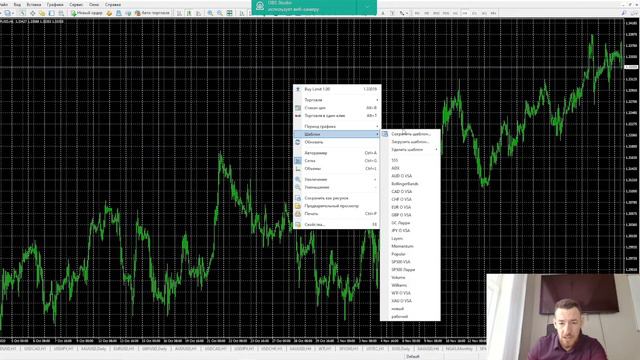
Task: Select Увеличение in the context menu
Action: point(337,180)
